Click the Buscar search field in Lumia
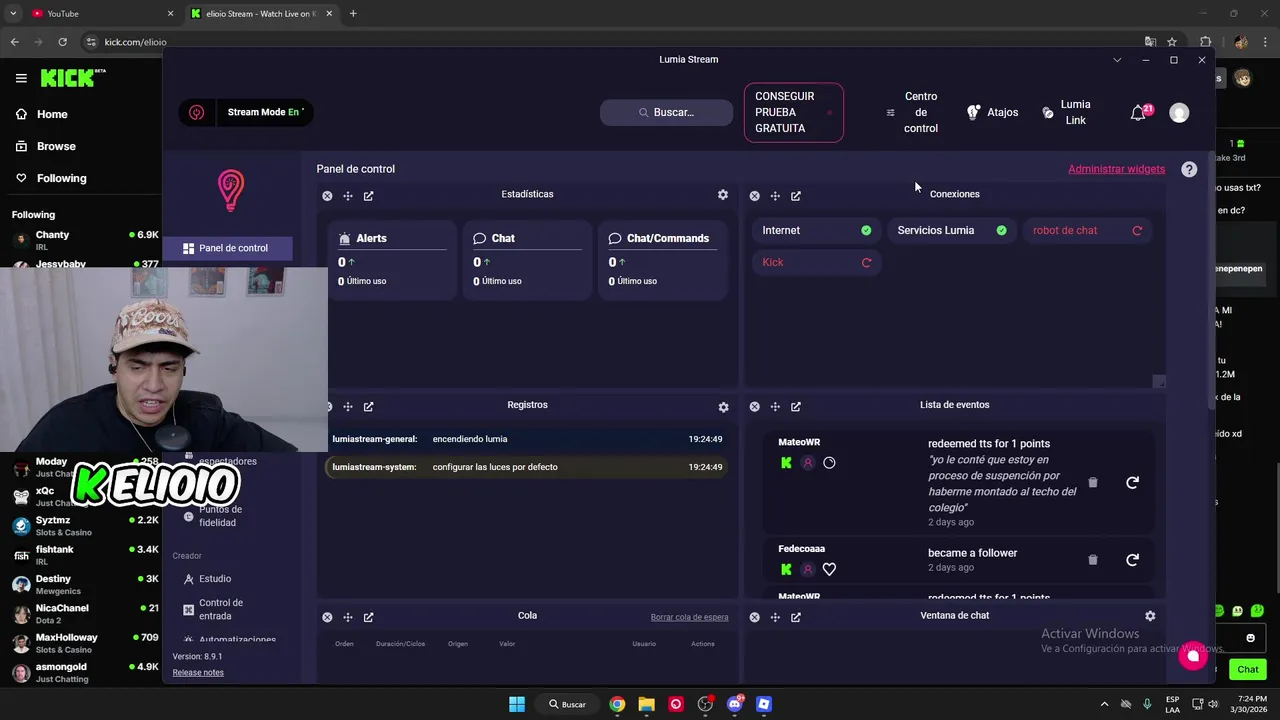The image size is (1280, 720). click(x=666, y=112)
